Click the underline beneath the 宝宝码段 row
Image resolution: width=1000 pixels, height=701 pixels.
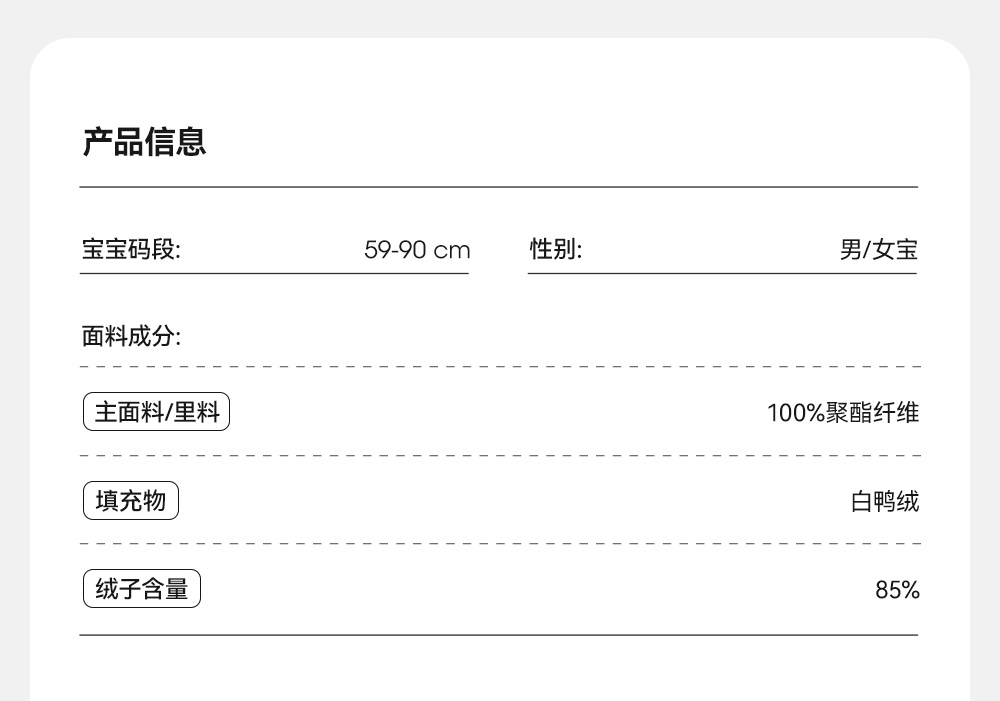coord(274,273)
